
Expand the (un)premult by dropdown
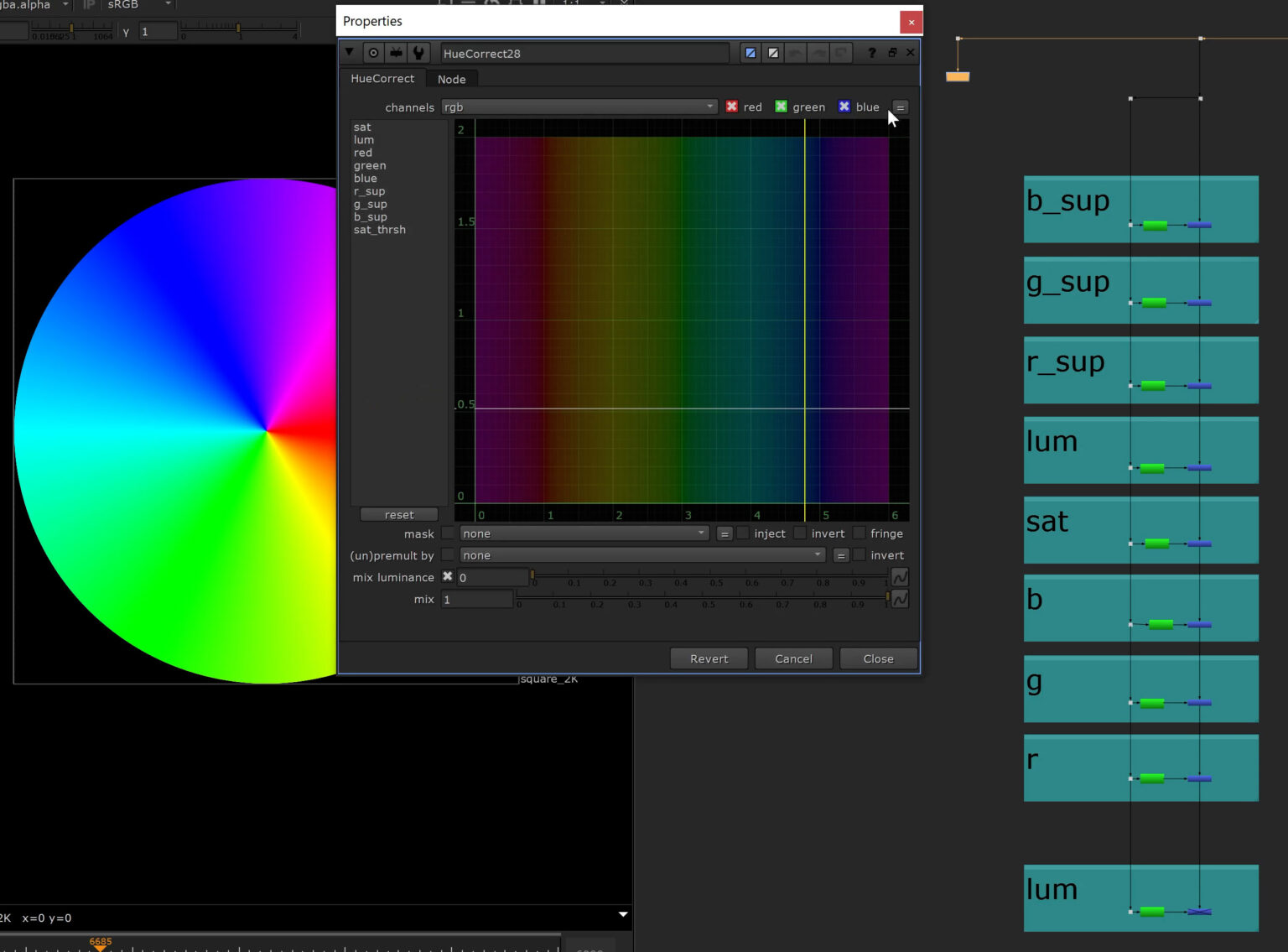(x=642, y=555)
